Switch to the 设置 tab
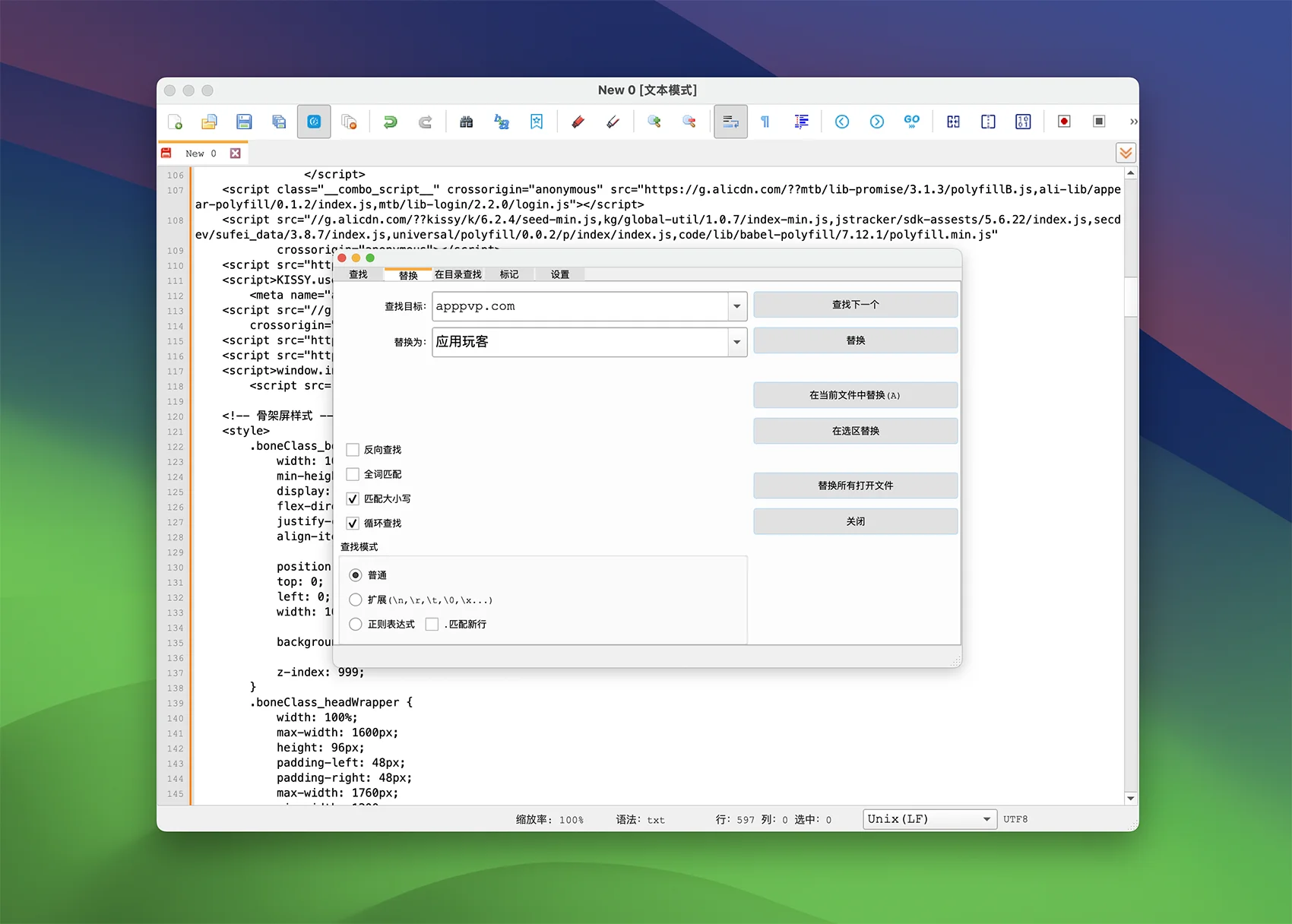 (560, 274)
